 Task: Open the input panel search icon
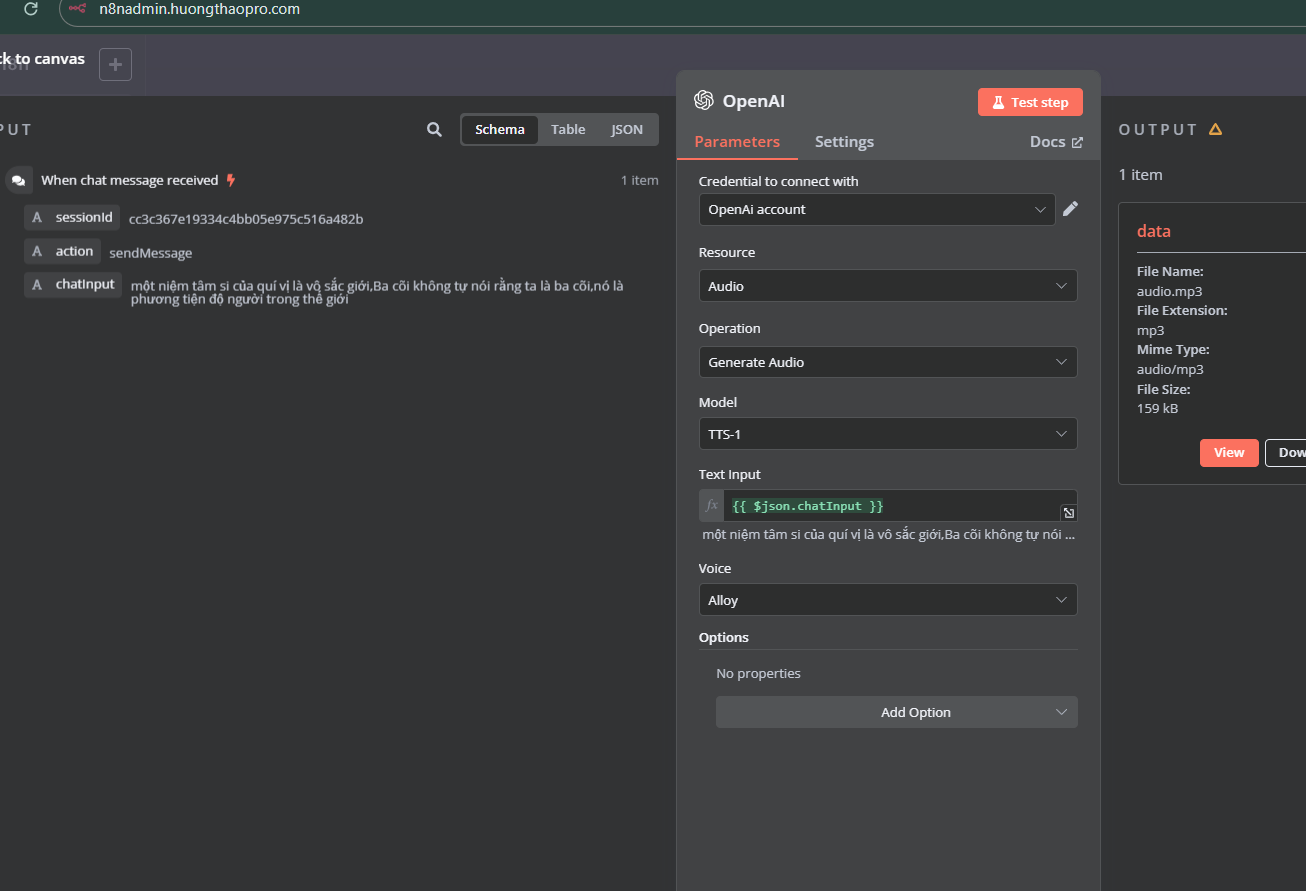point(434,129)
